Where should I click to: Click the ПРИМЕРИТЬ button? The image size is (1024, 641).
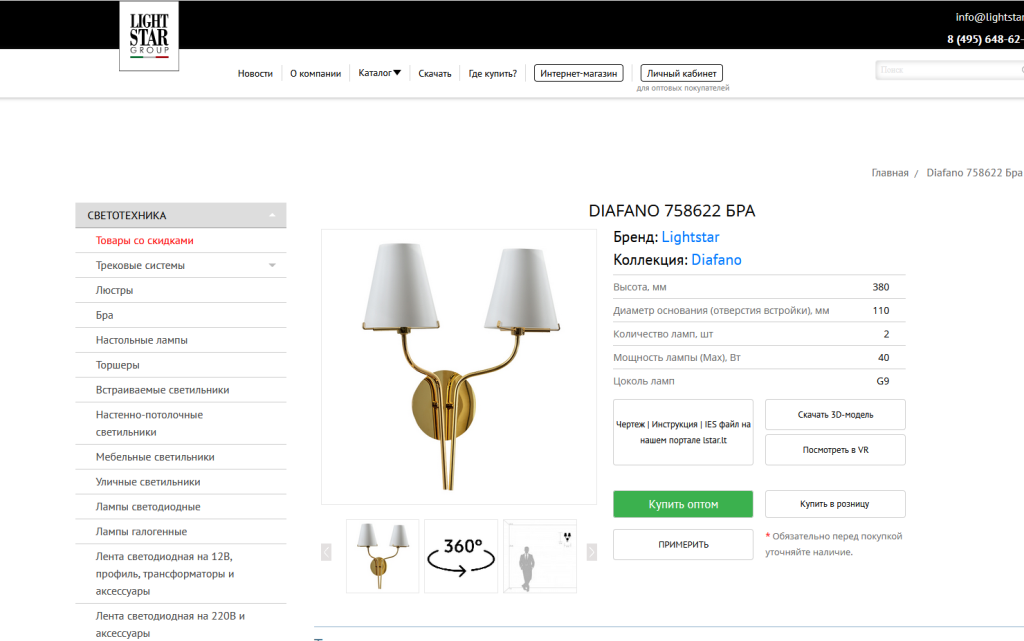683,544
